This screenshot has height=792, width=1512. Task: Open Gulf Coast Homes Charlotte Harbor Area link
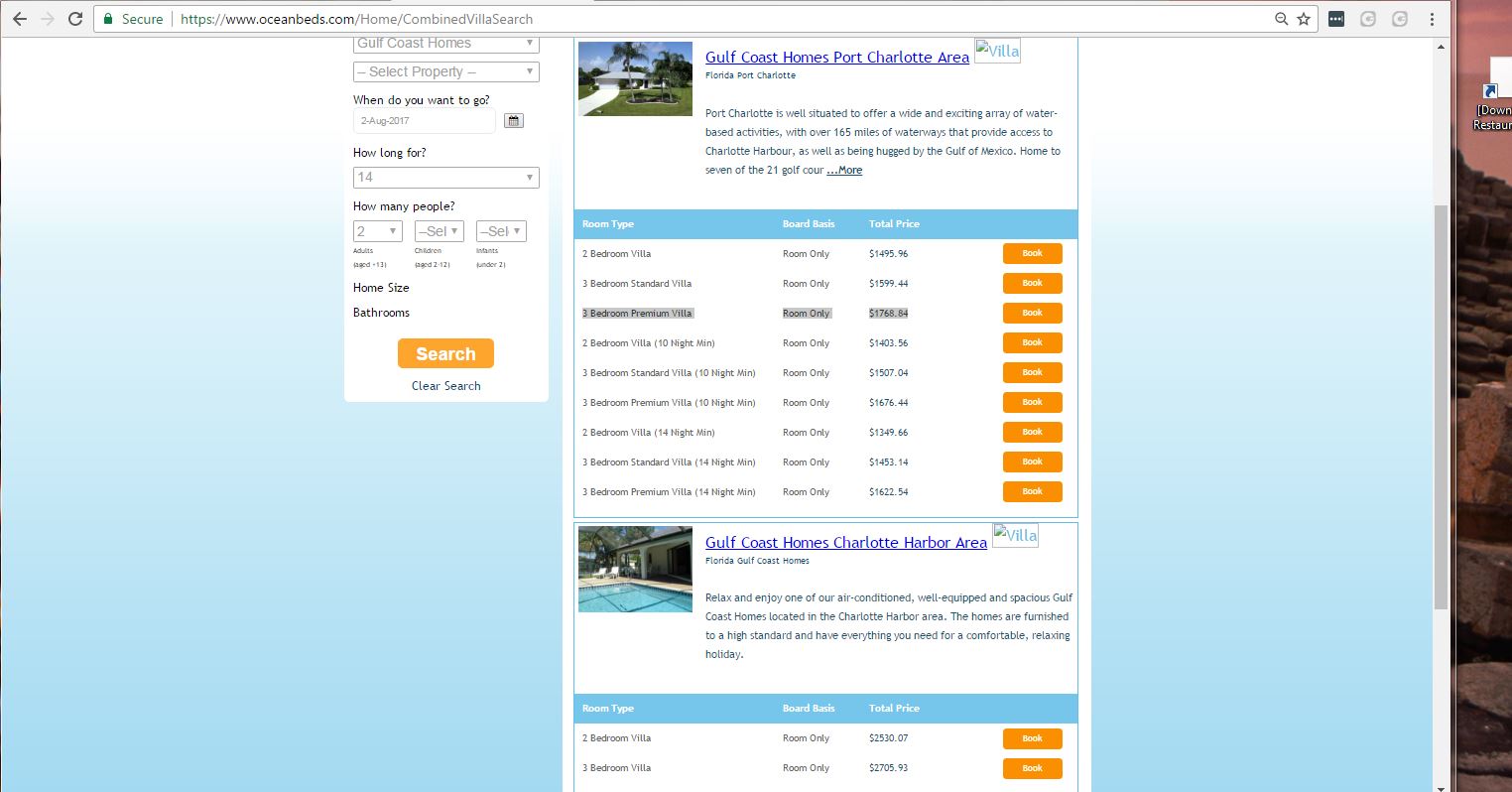point(846,543)
